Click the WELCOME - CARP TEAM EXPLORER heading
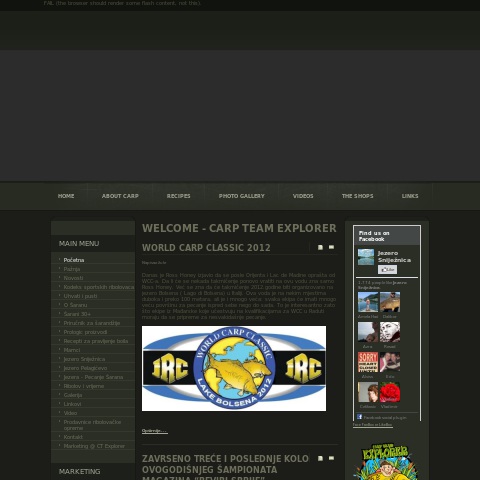 239,228
